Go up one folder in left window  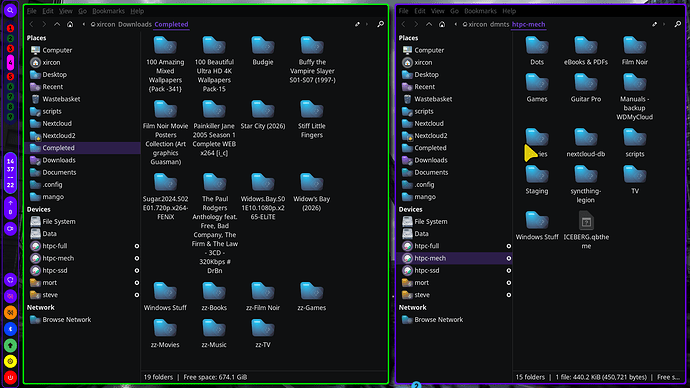tap(57, 24)
